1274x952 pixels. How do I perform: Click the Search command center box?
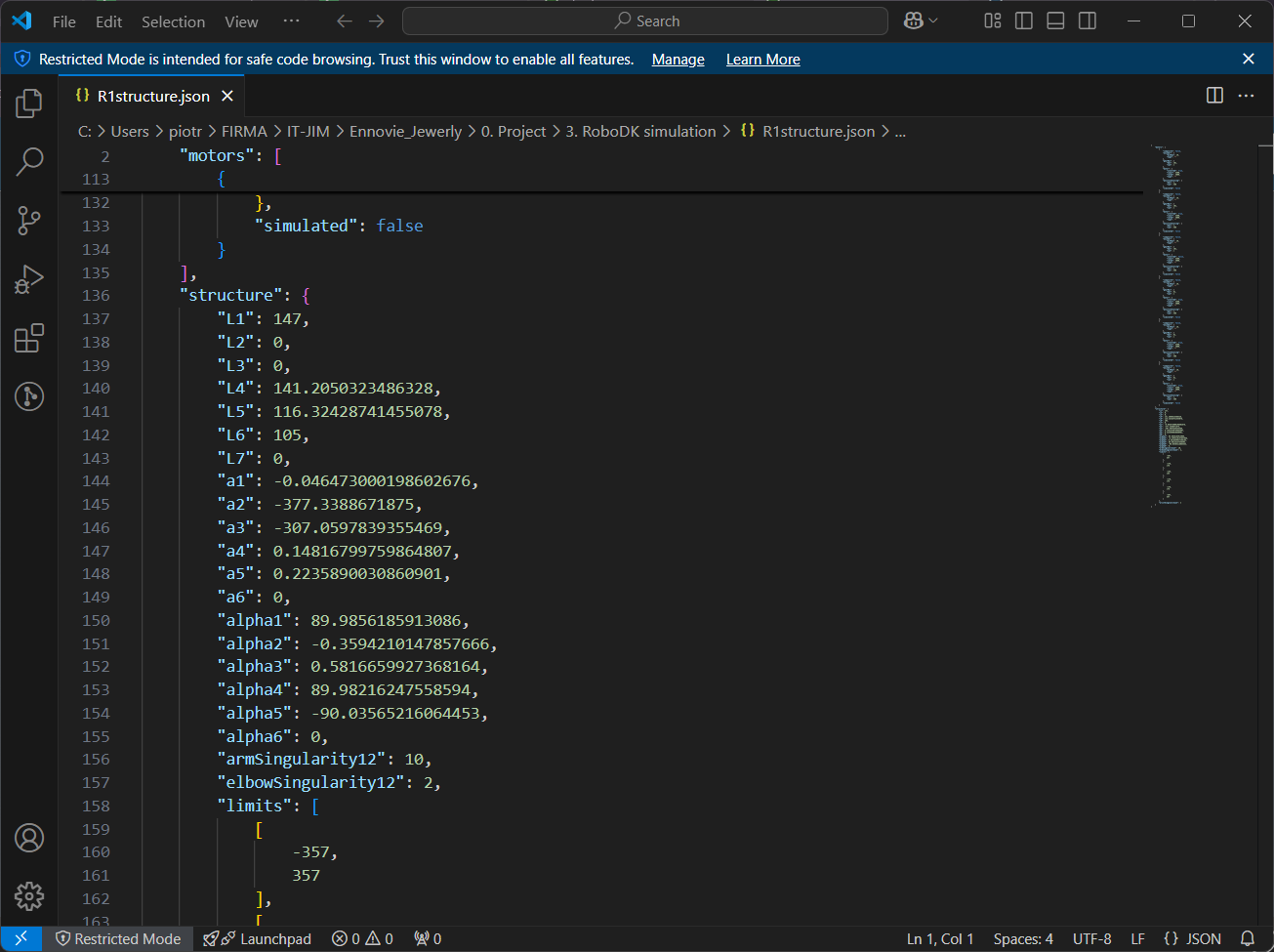645,21
